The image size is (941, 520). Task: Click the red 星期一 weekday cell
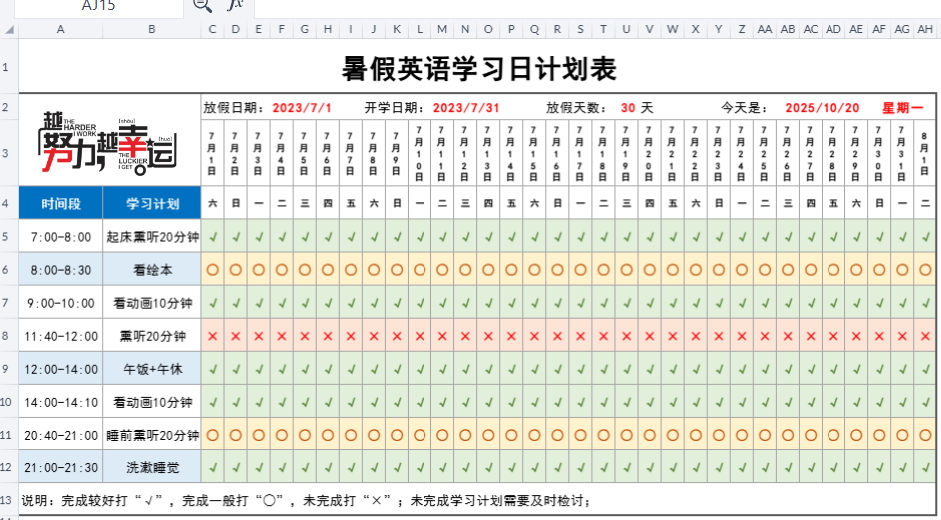click(902, 108)
